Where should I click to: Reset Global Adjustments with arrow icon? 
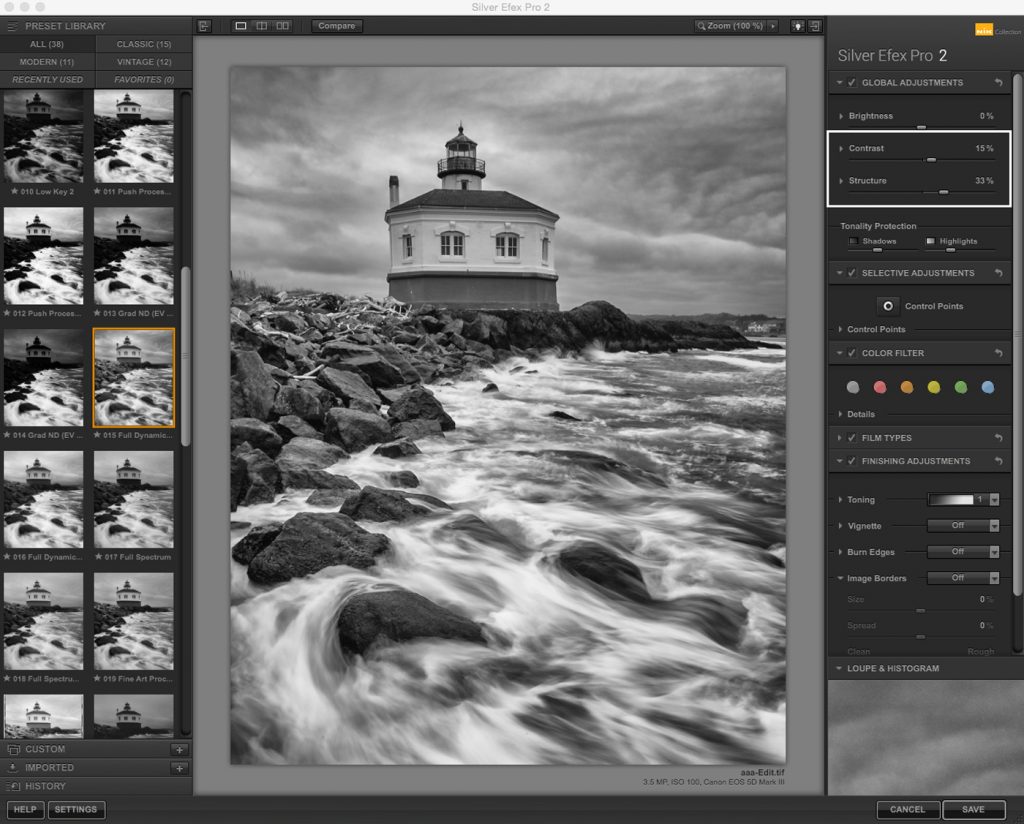tap(999, 82)
